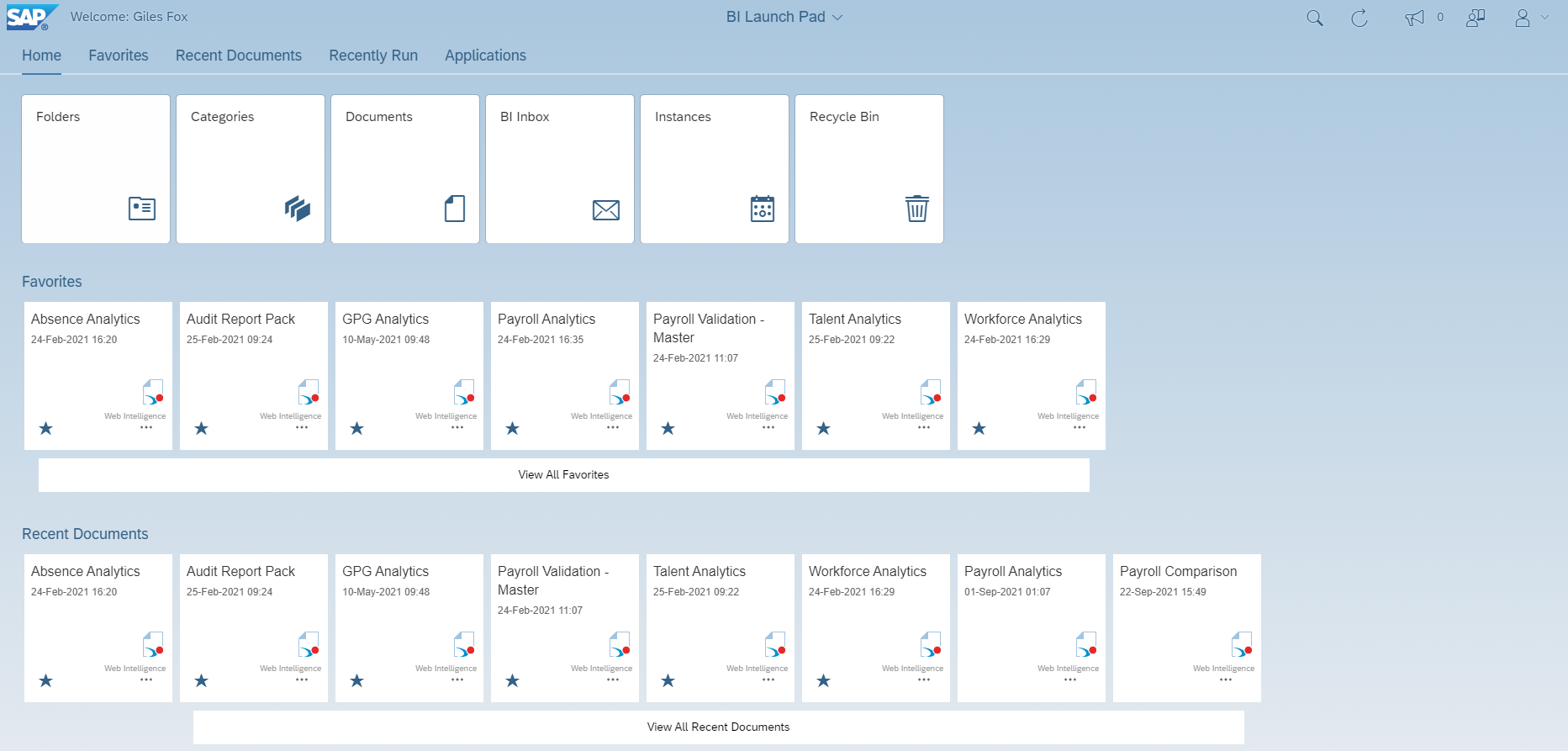The height and width of the screenshot is (751, 1568).
Task: Click Web Intelligence icon on Talent Analytics recent
Action: (775, 645)
